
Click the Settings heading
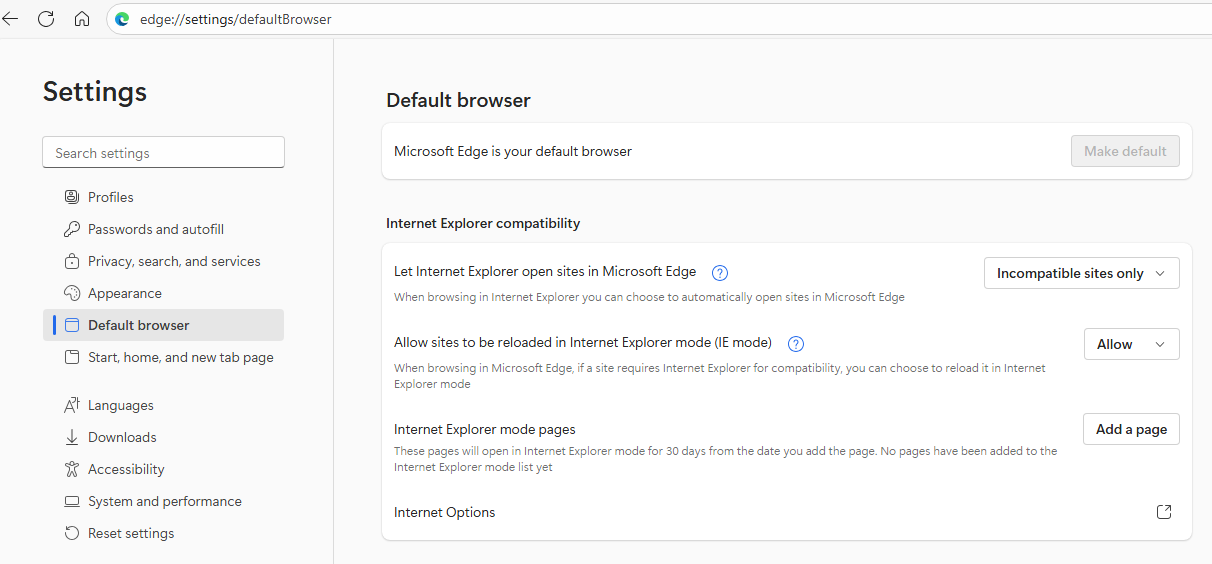click(95, 92)
